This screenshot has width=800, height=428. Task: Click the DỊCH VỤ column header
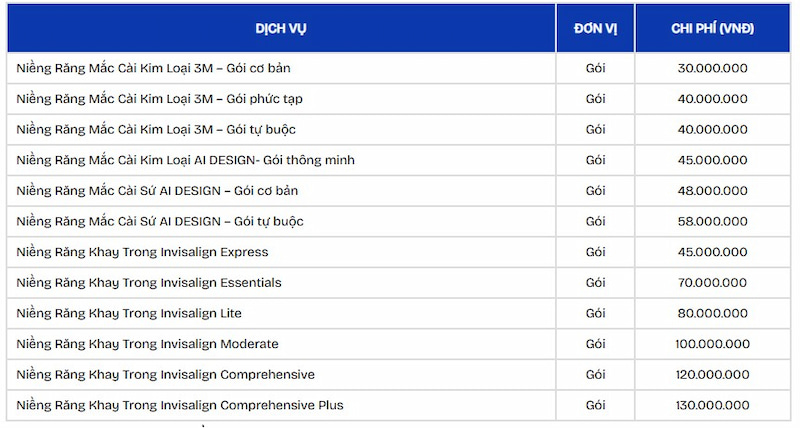[281, 28]
